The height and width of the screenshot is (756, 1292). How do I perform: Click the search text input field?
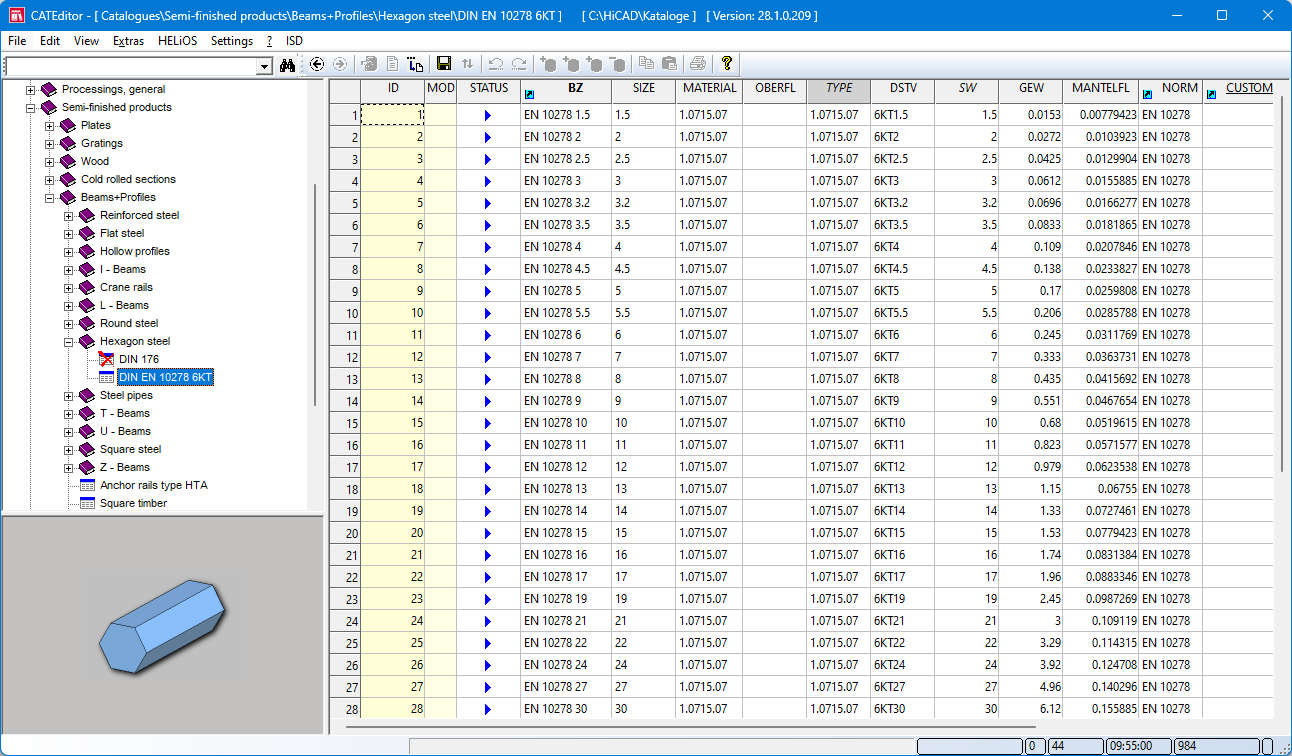click(x=130, y=66)
